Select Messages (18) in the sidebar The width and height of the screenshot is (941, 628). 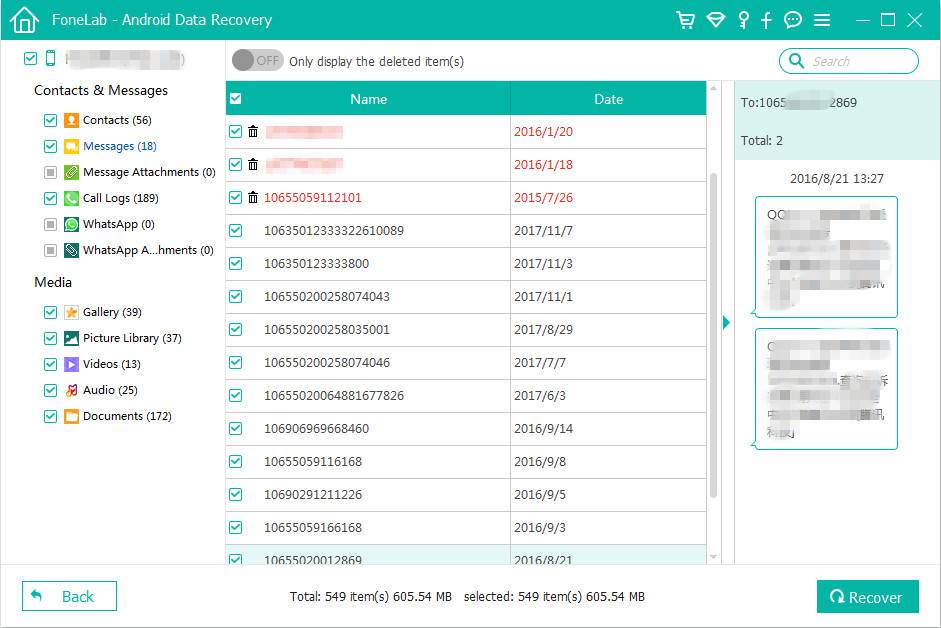(x=119, y=146)
